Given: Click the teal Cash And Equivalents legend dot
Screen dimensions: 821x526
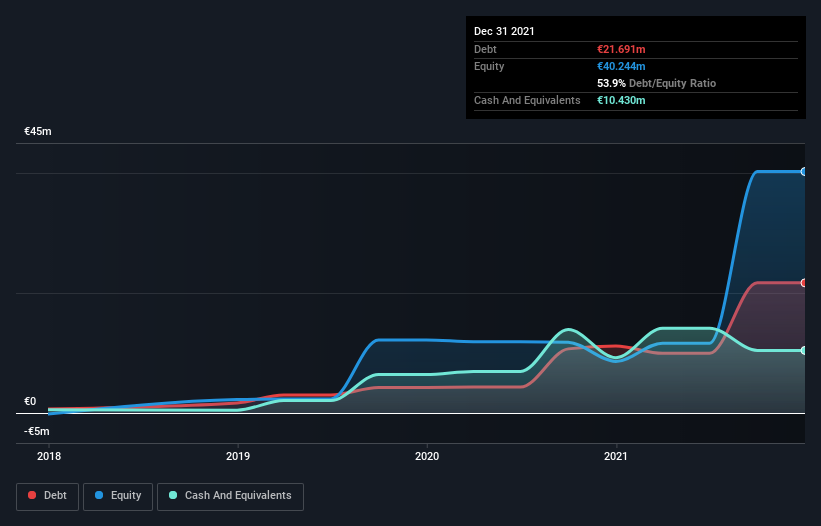Looking at the screenshot, I should [x=173, y=495].
